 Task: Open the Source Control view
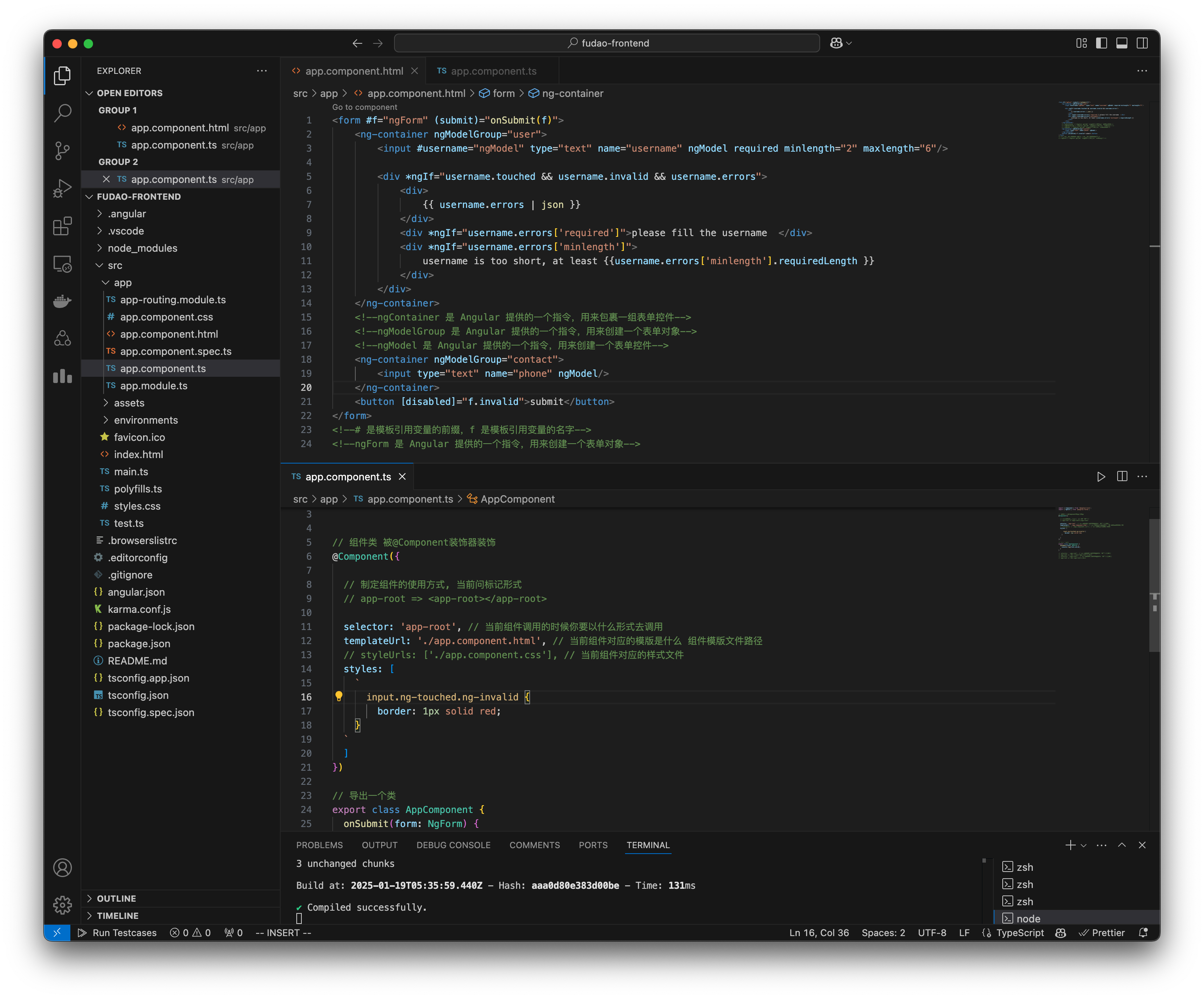(63, 151)
